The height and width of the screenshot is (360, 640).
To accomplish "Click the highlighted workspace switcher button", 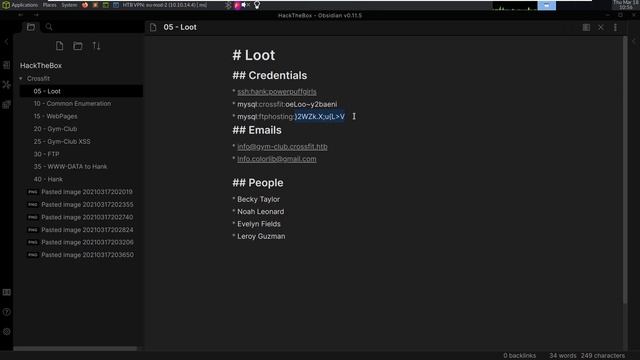I will point(547,5).
